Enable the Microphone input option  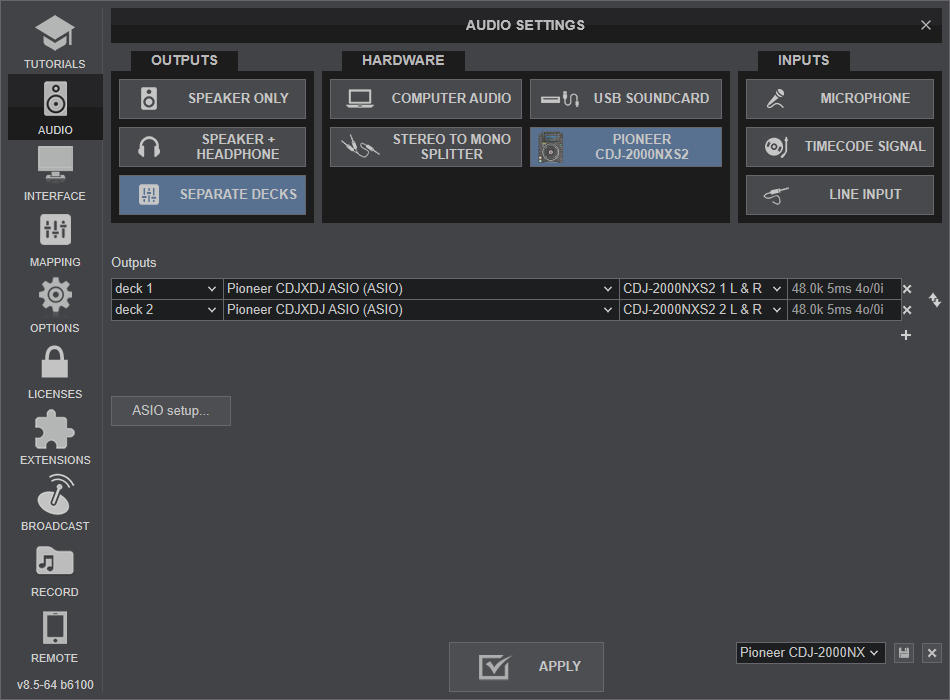839,99
